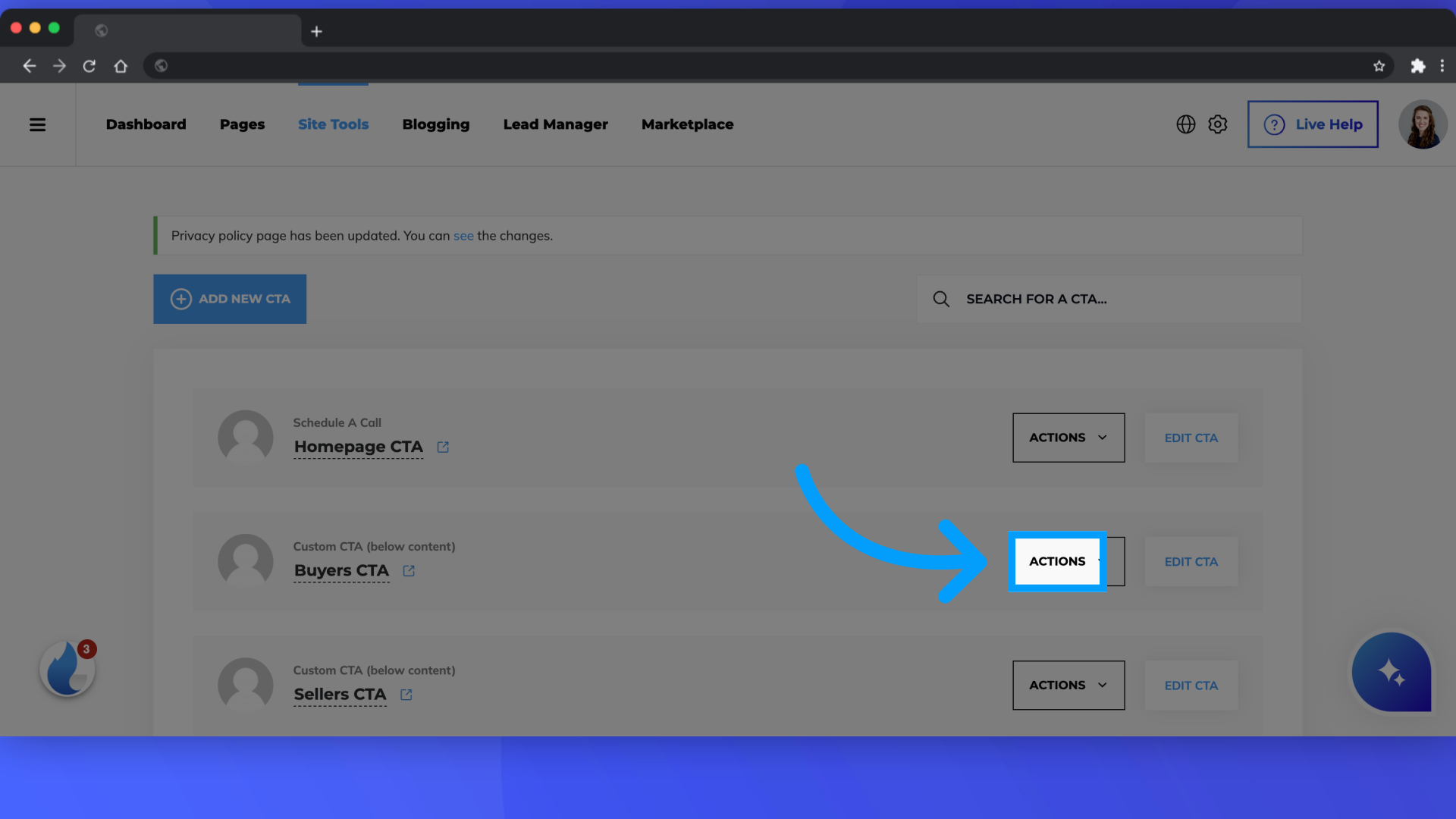The height and width of the screenshot is (819, 1456).
Task: Click the Buyers row 'Custom CTA (below content)' text
Action: pyautogui.click(x=374, y=546)
